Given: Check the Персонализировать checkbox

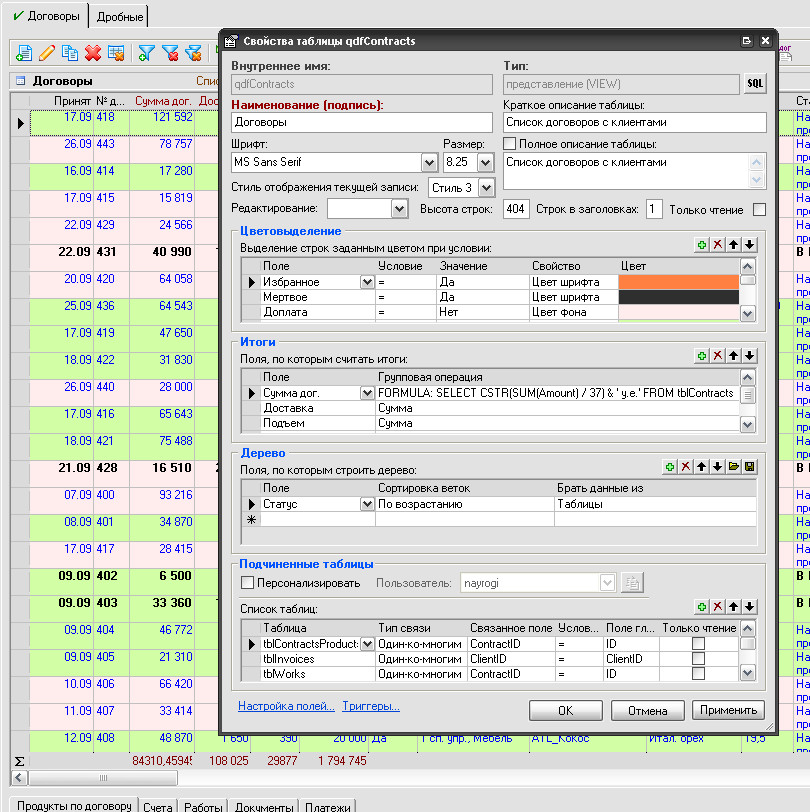Looking at the screenshot, I should coord(248,582).
